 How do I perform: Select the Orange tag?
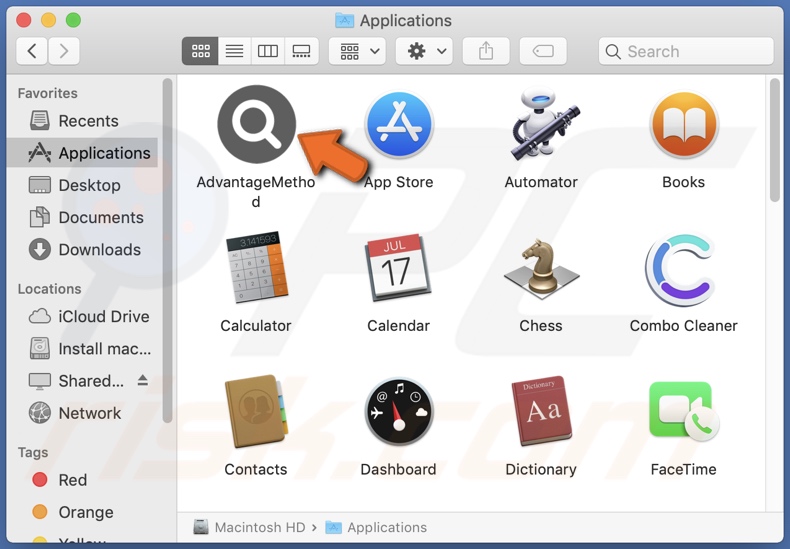click(x=83, y=512)
